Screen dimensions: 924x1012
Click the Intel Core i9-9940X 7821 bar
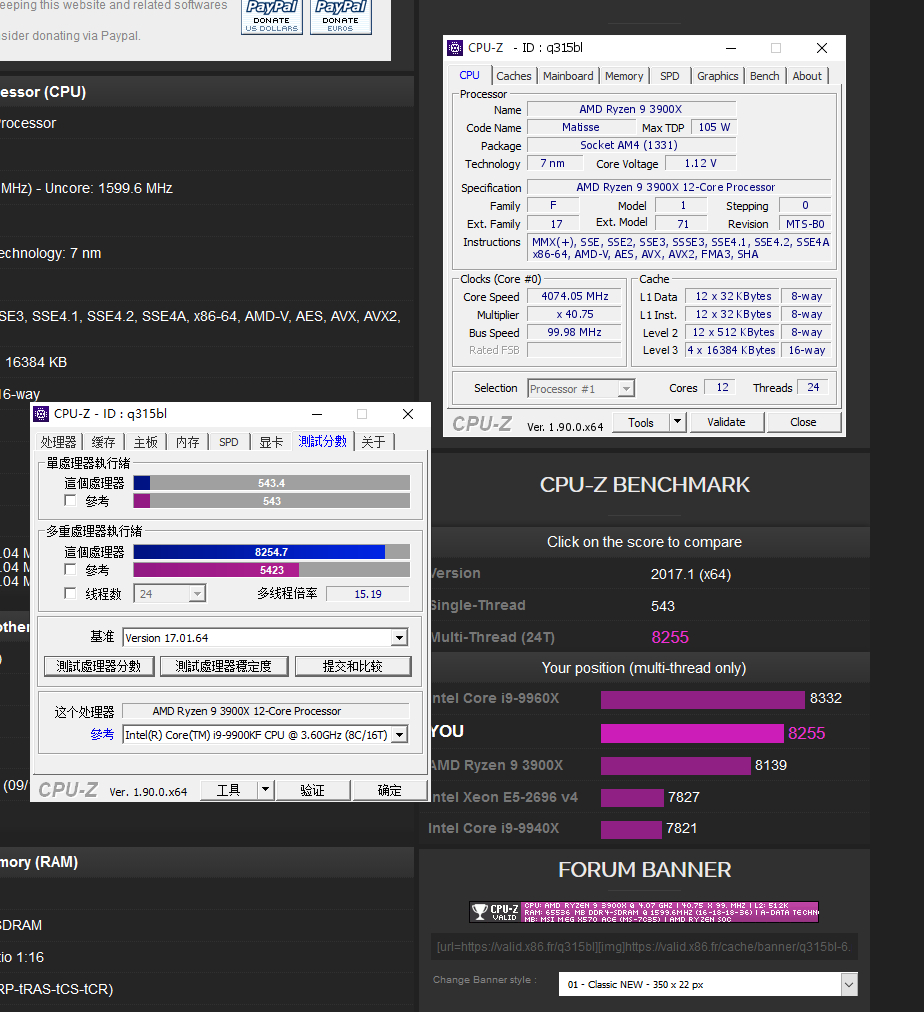pos(631,829)
